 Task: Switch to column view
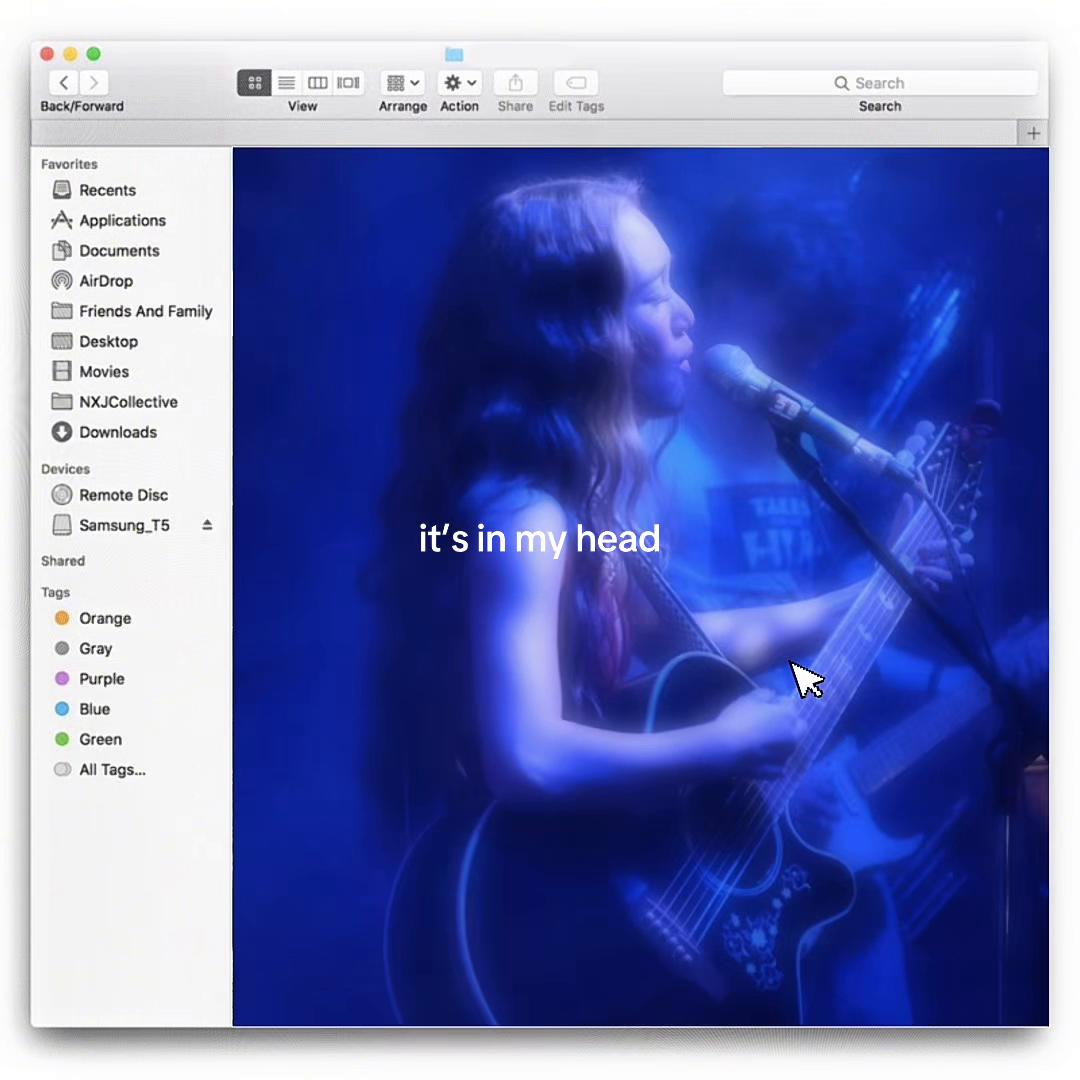click(317, 83)
